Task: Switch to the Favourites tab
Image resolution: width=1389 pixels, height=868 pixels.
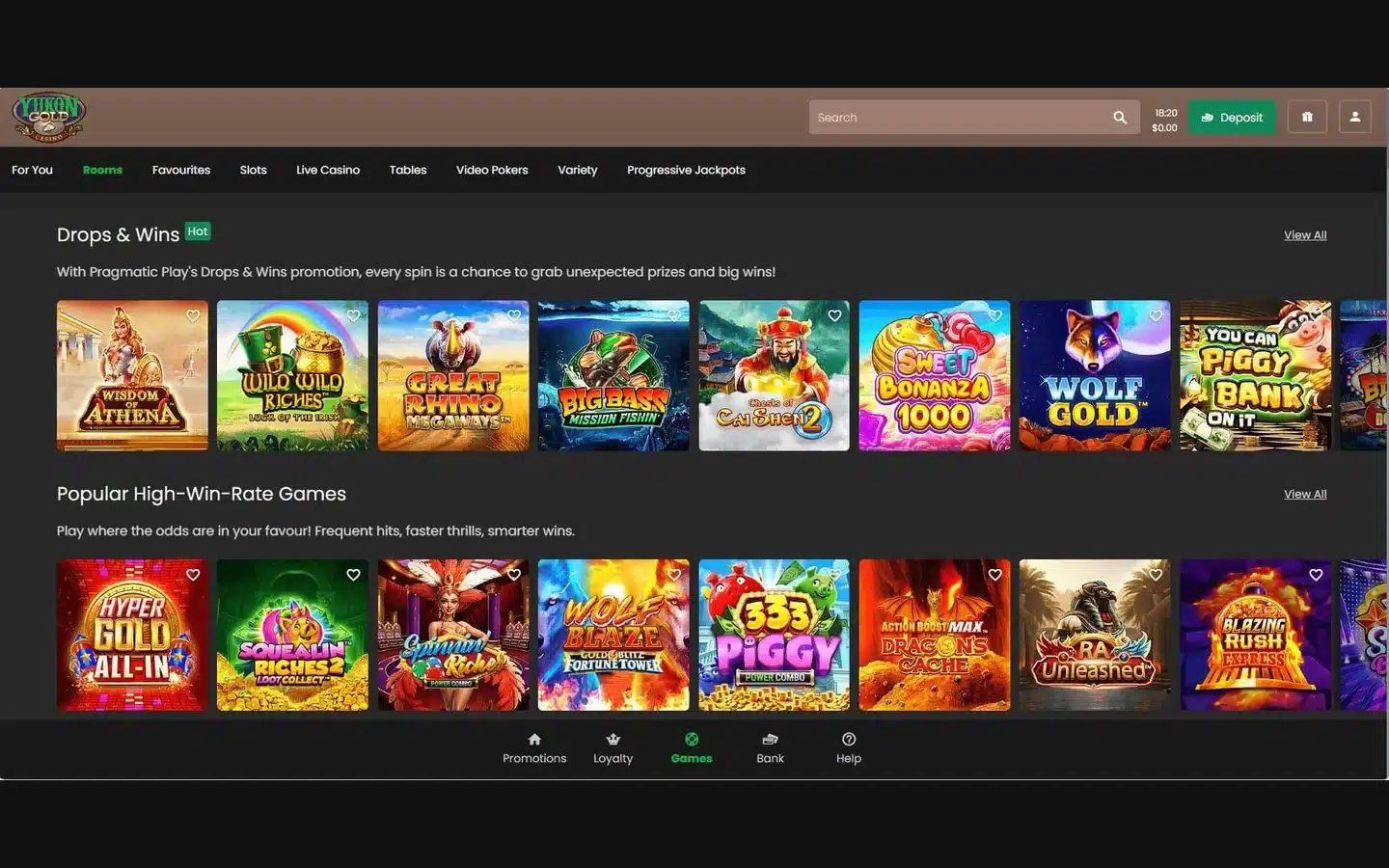Action: click(x=181, y=170)
